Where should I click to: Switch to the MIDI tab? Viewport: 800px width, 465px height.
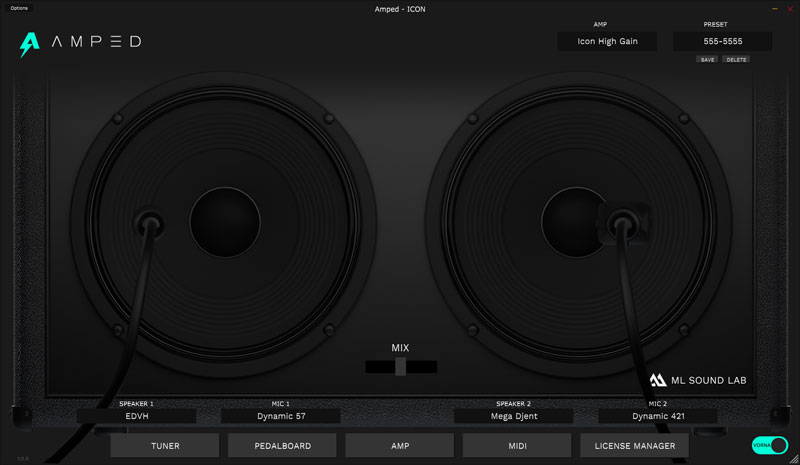pos(517,446)
